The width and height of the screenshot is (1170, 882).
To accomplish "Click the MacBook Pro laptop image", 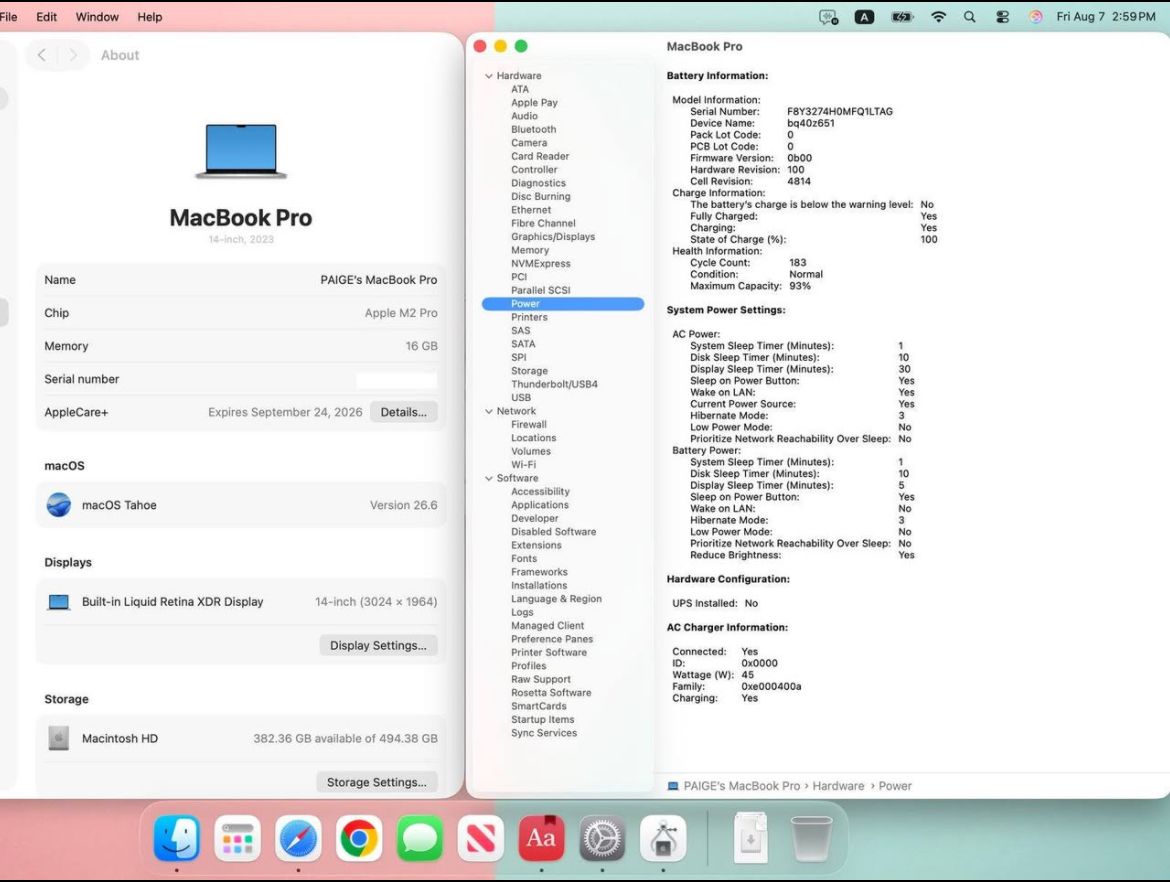I will point(241,151).
